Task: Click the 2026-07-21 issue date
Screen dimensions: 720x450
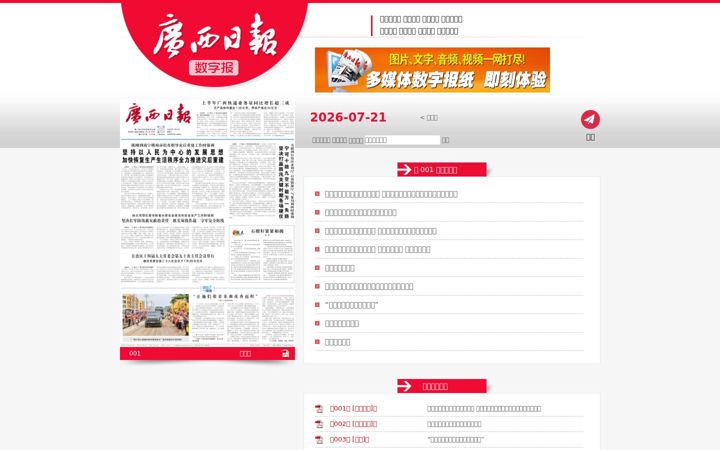Action: tap(348, 117)
